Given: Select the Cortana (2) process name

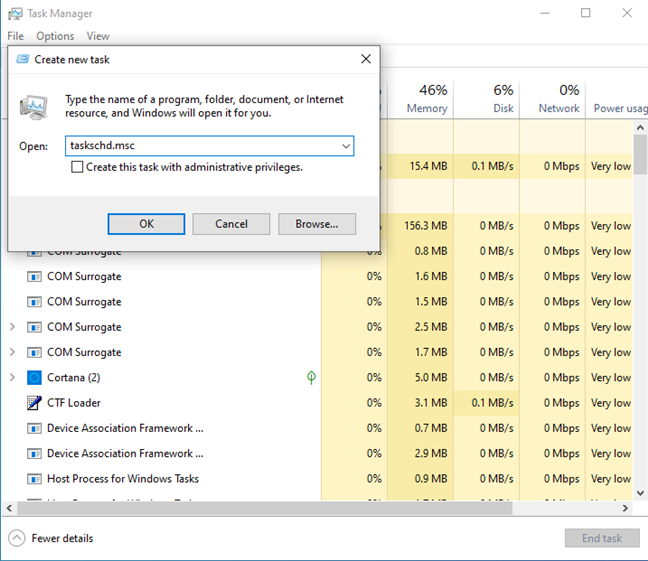Looking at the screenshot, I should (74, 377).
